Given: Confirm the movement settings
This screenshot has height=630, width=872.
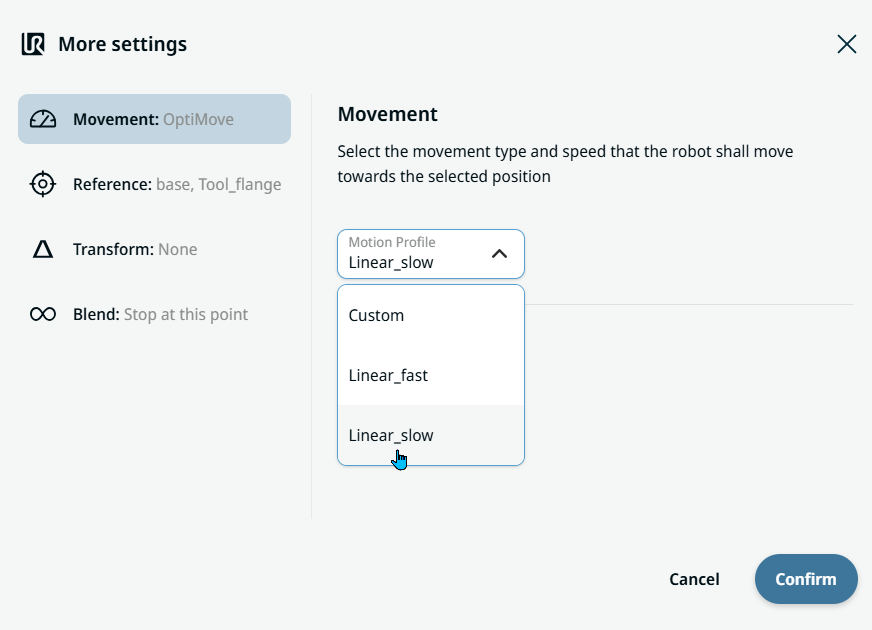Looking at the screenshot, I should [x=806, y=579].
